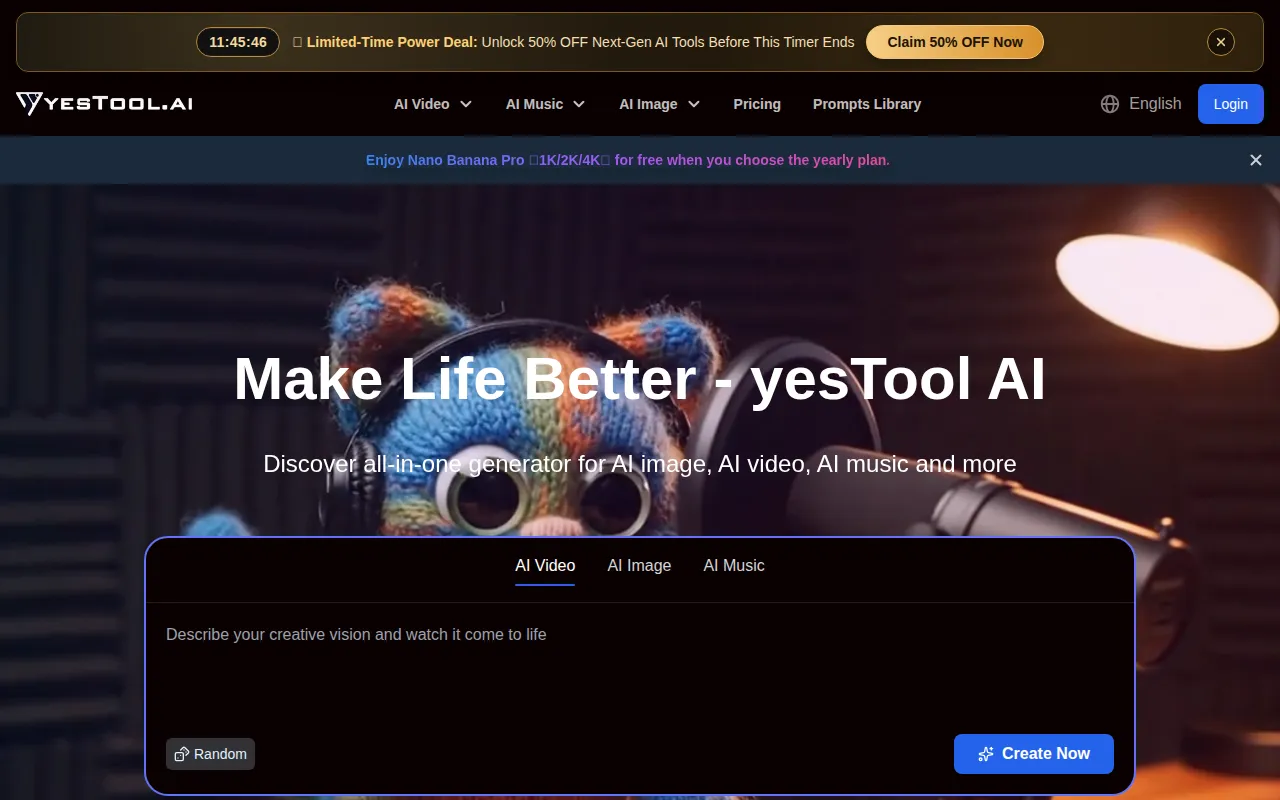This screenshot has height=800, width=1280.
Task: Switch to the AI Music tab
Action: pyautogui.click(x=734, y=565)
